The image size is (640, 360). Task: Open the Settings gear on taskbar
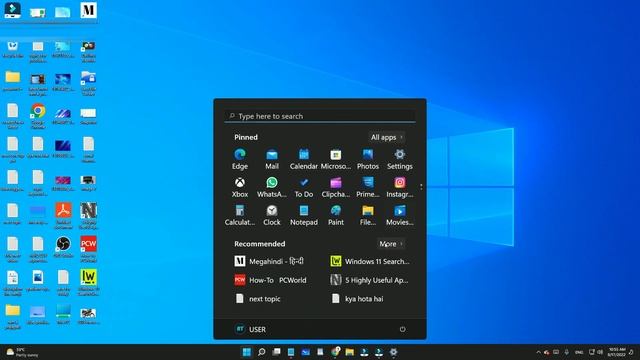coord(393,352)
